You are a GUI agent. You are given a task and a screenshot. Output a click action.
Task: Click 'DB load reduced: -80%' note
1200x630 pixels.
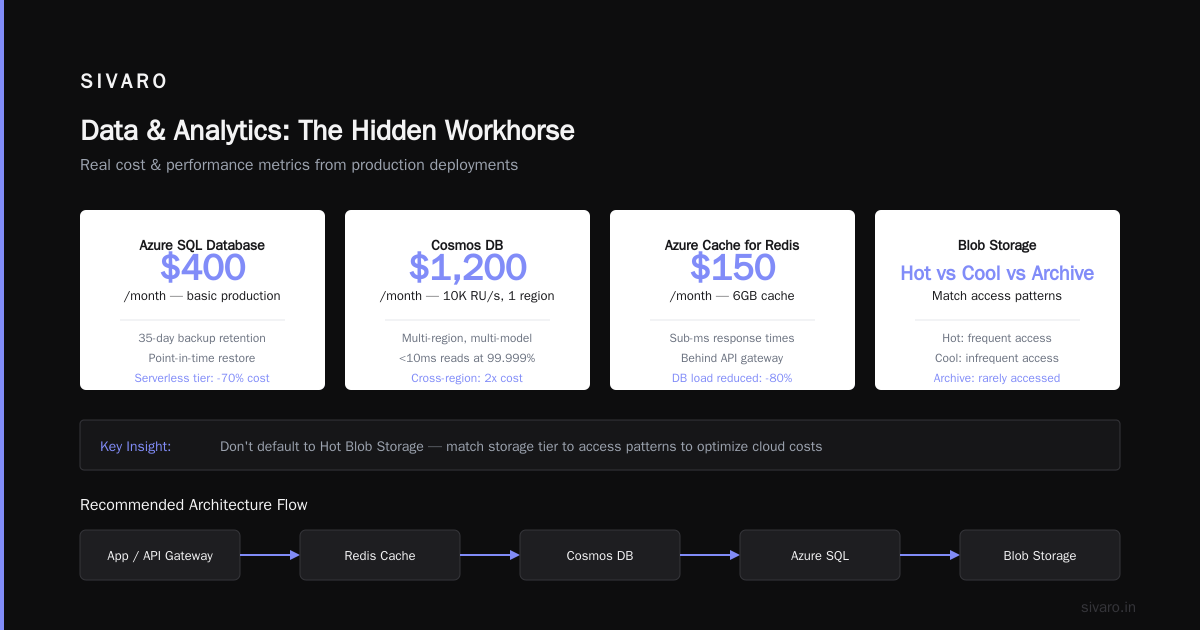click(732, 378)
